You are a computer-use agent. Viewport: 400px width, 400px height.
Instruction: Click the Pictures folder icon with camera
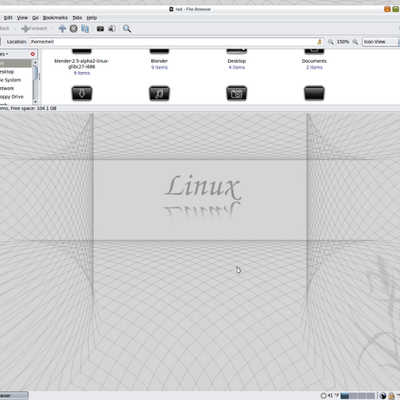pyautogui.click(x=237, y=93)
